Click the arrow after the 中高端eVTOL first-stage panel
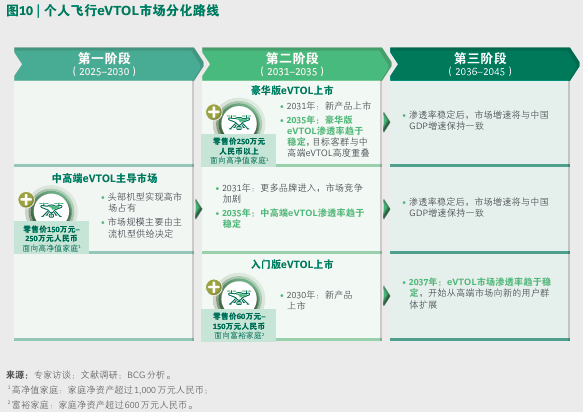The image size is (583, 412). point(198,209)
